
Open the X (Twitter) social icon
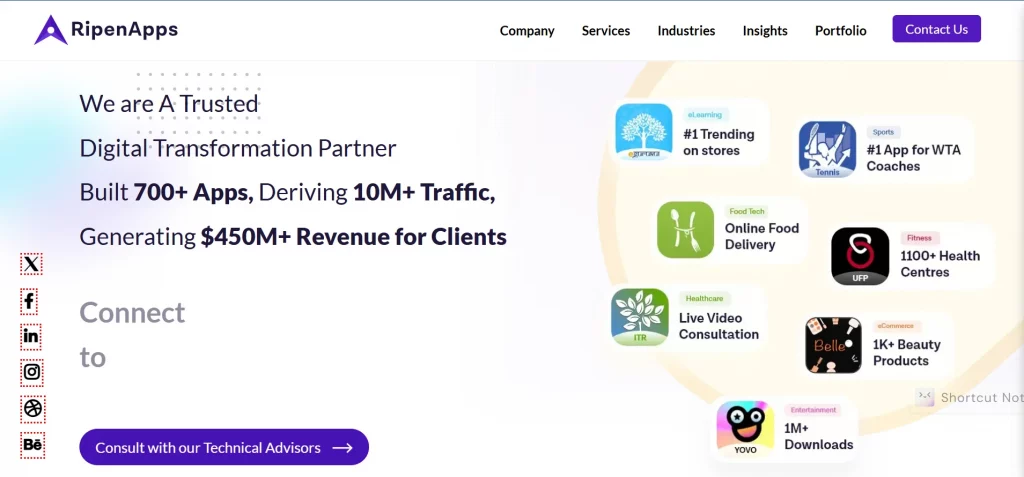pyautogui.click(x=32, y=264)
